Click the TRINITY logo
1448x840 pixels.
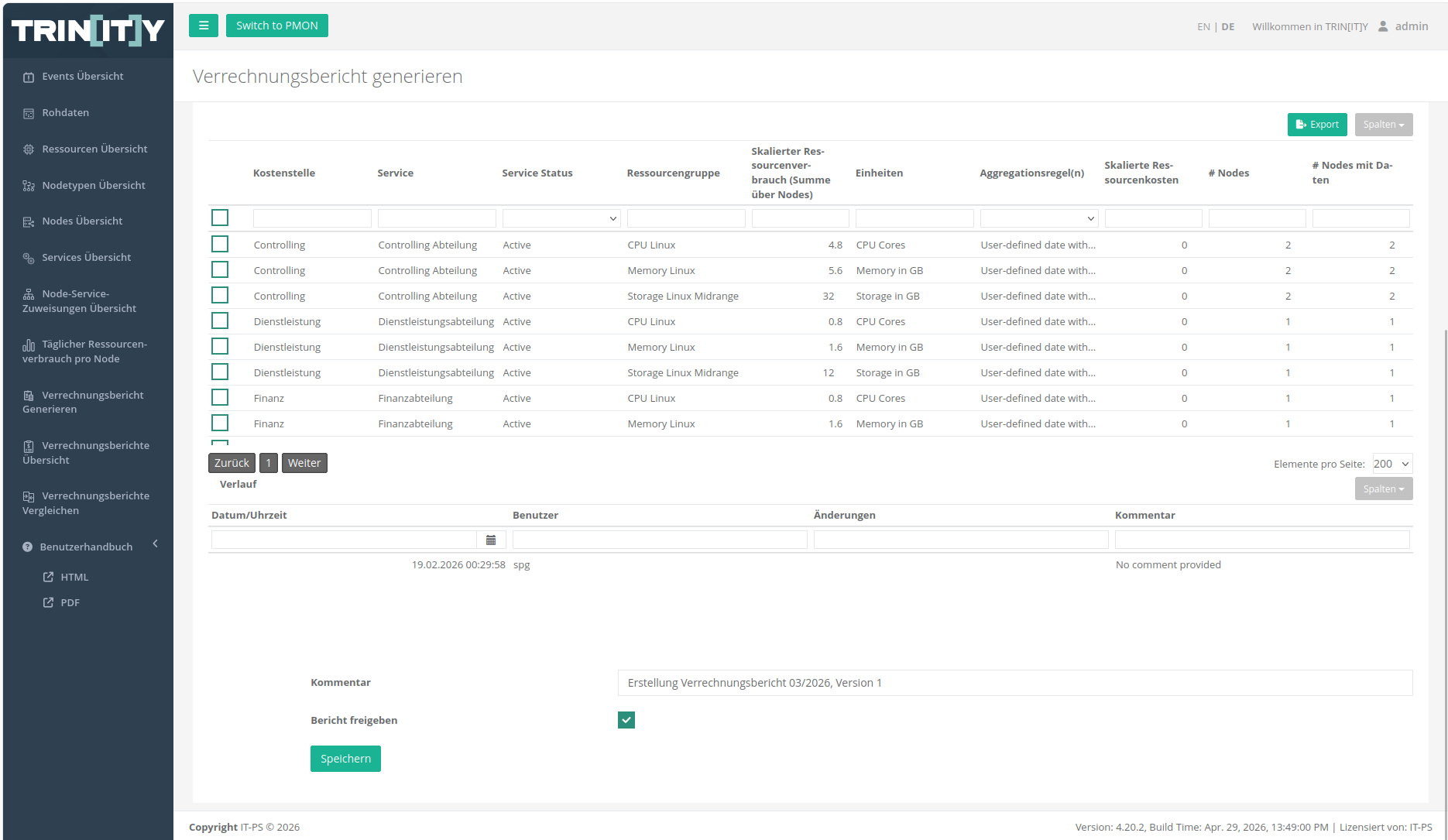pos(88,30)
